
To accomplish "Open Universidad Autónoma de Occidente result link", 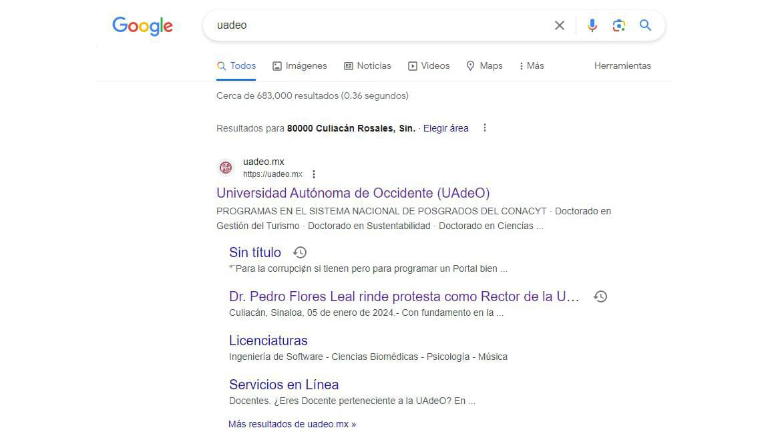I will point(353,193).
